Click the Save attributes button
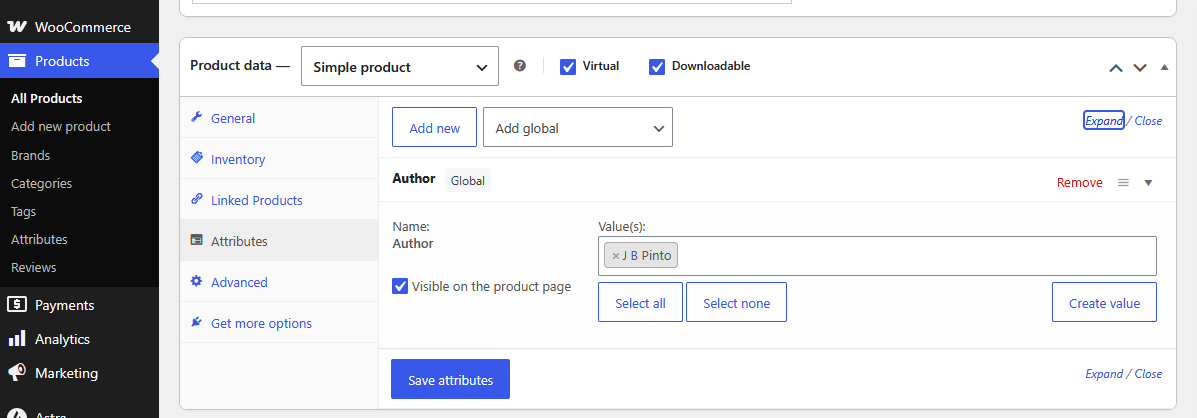 (450, 379)
